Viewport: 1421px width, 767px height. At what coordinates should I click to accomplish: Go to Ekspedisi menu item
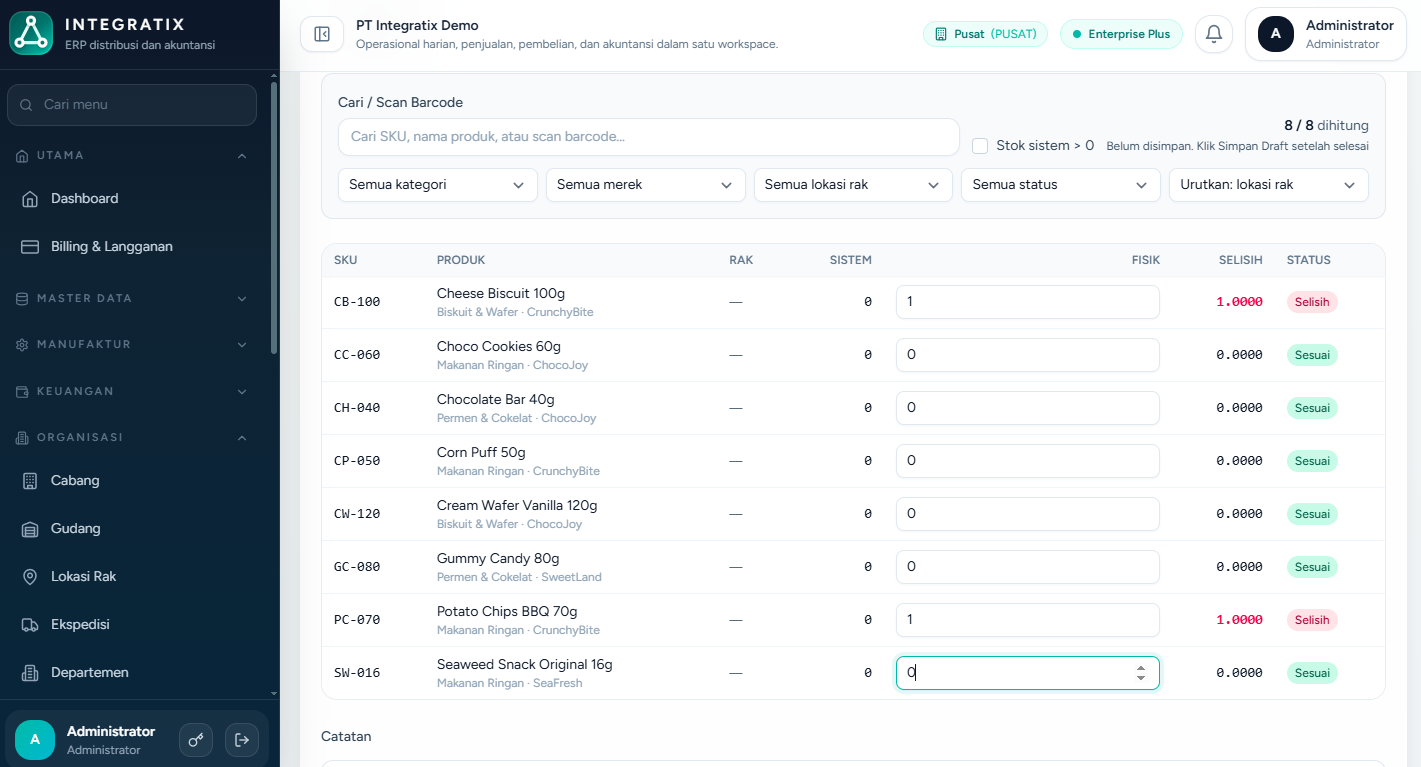[132, 625]
